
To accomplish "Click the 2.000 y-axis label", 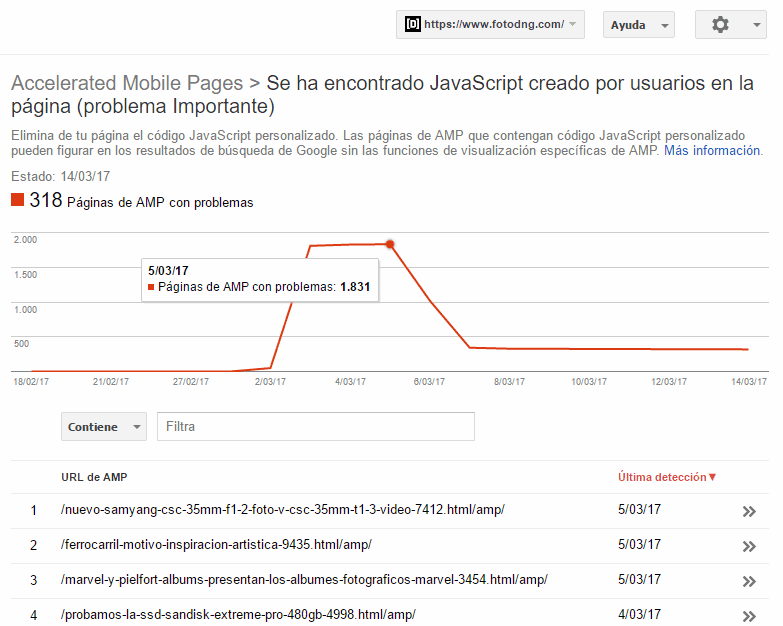I will pyautogui.click(x=25, y=240).
